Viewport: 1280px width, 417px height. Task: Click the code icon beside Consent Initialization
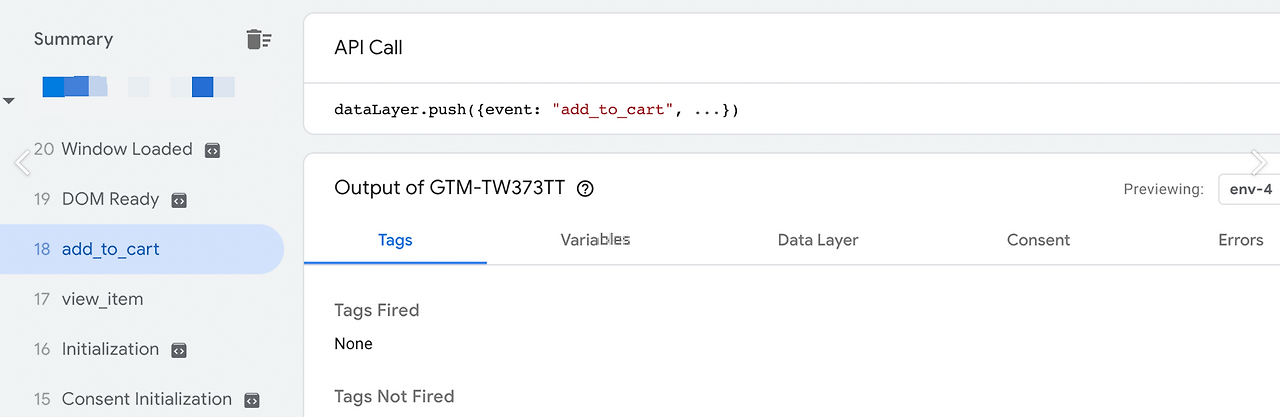252,400
